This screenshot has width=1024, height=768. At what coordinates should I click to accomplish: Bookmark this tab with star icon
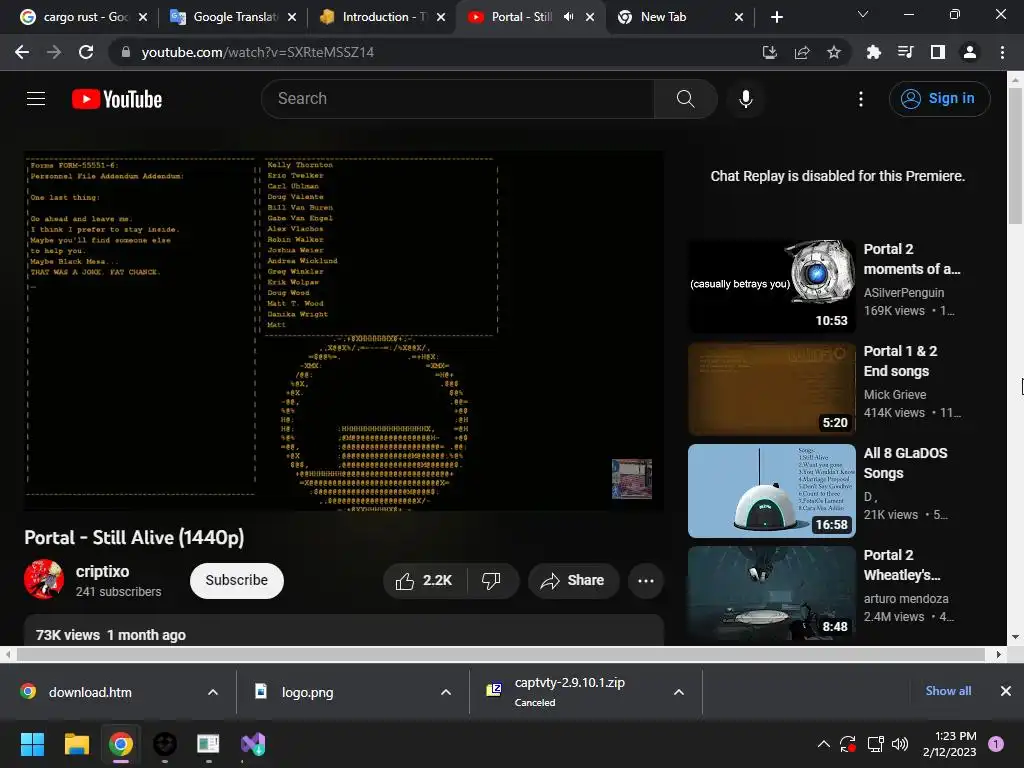[834, 52]
